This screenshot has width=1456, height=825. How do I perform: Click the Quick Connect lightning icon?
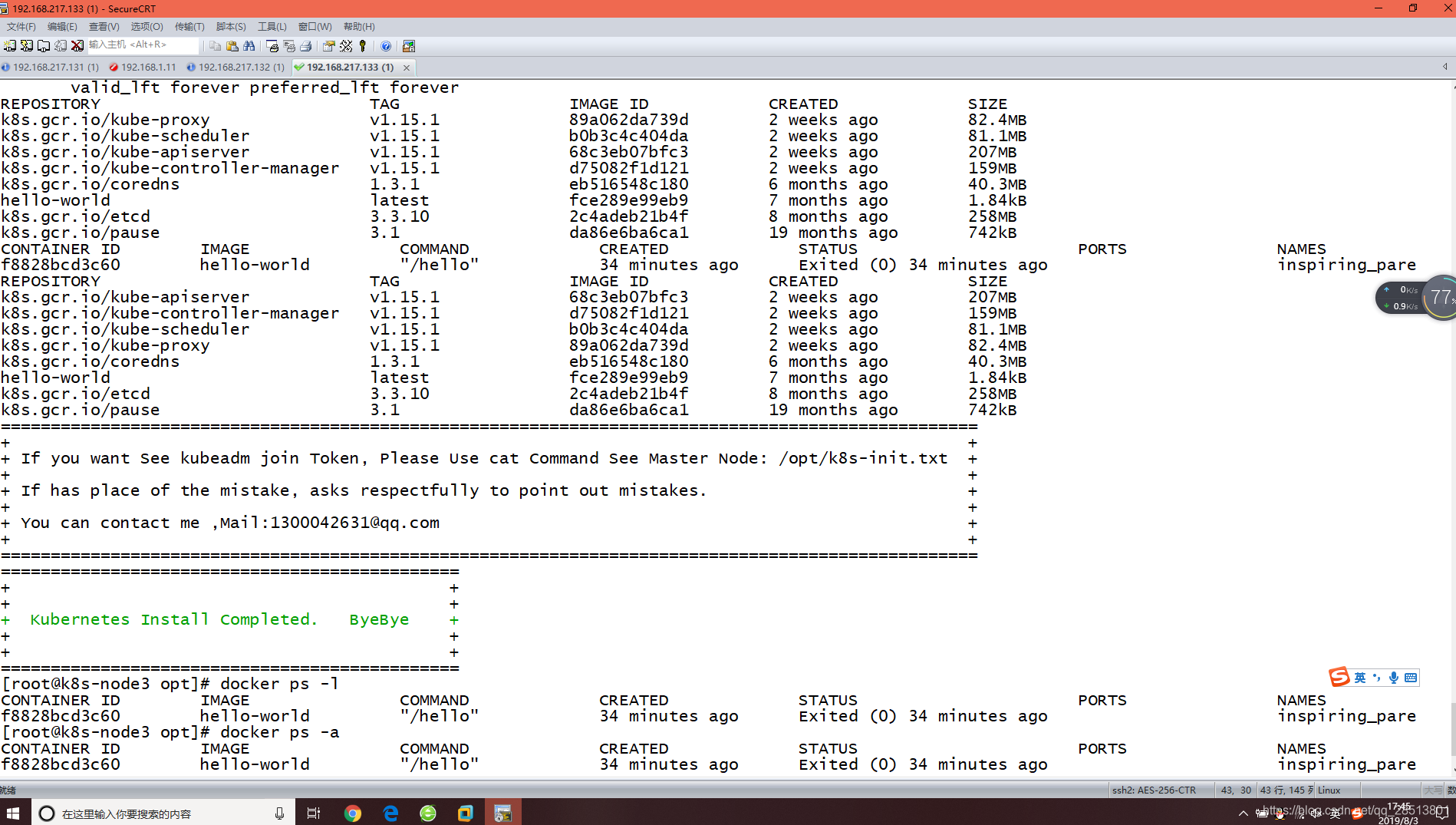[x=27, y=46]
